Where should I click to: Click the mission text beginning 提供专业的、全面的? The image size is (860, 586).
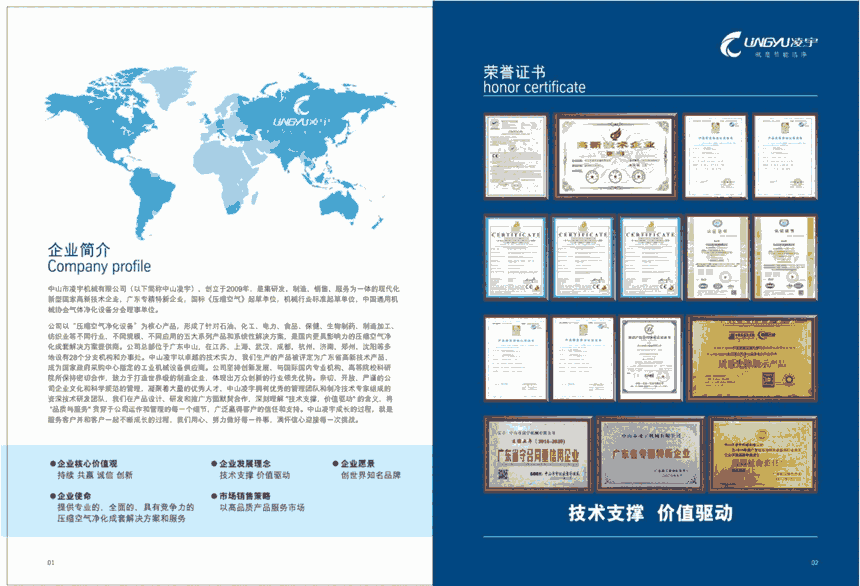pos(126,513)
